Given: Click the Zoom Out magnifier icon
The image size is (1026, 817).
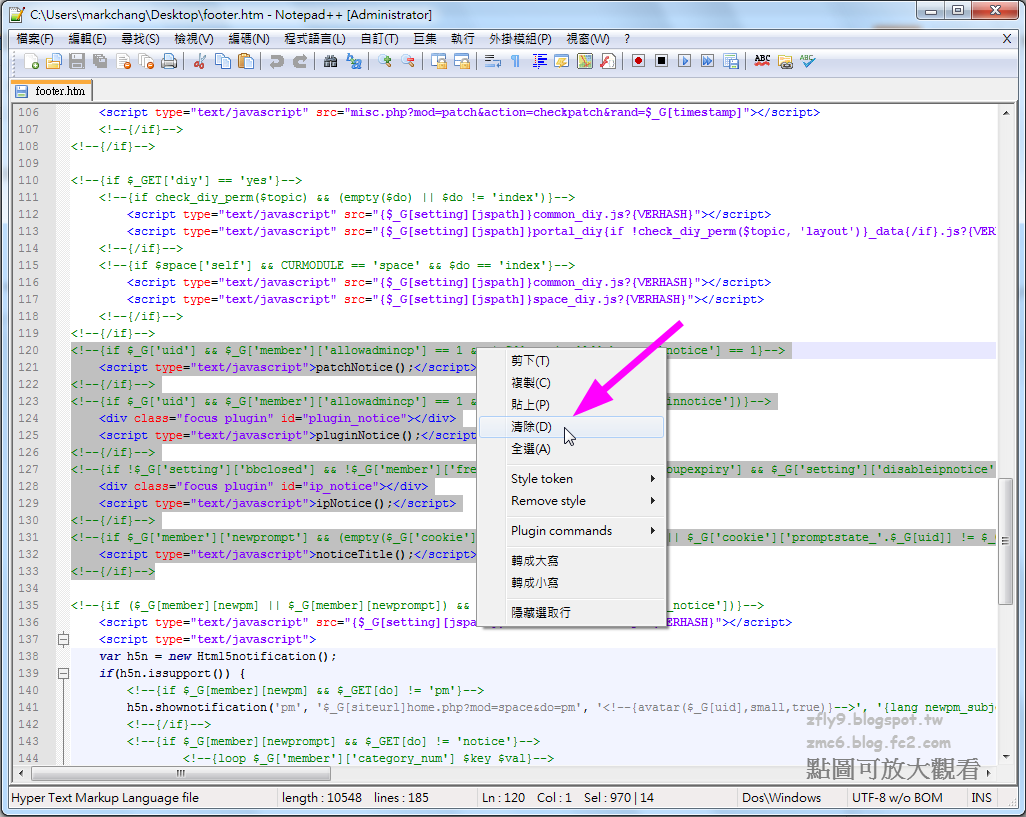Looking at the screenshot, I should pos(408,61).
